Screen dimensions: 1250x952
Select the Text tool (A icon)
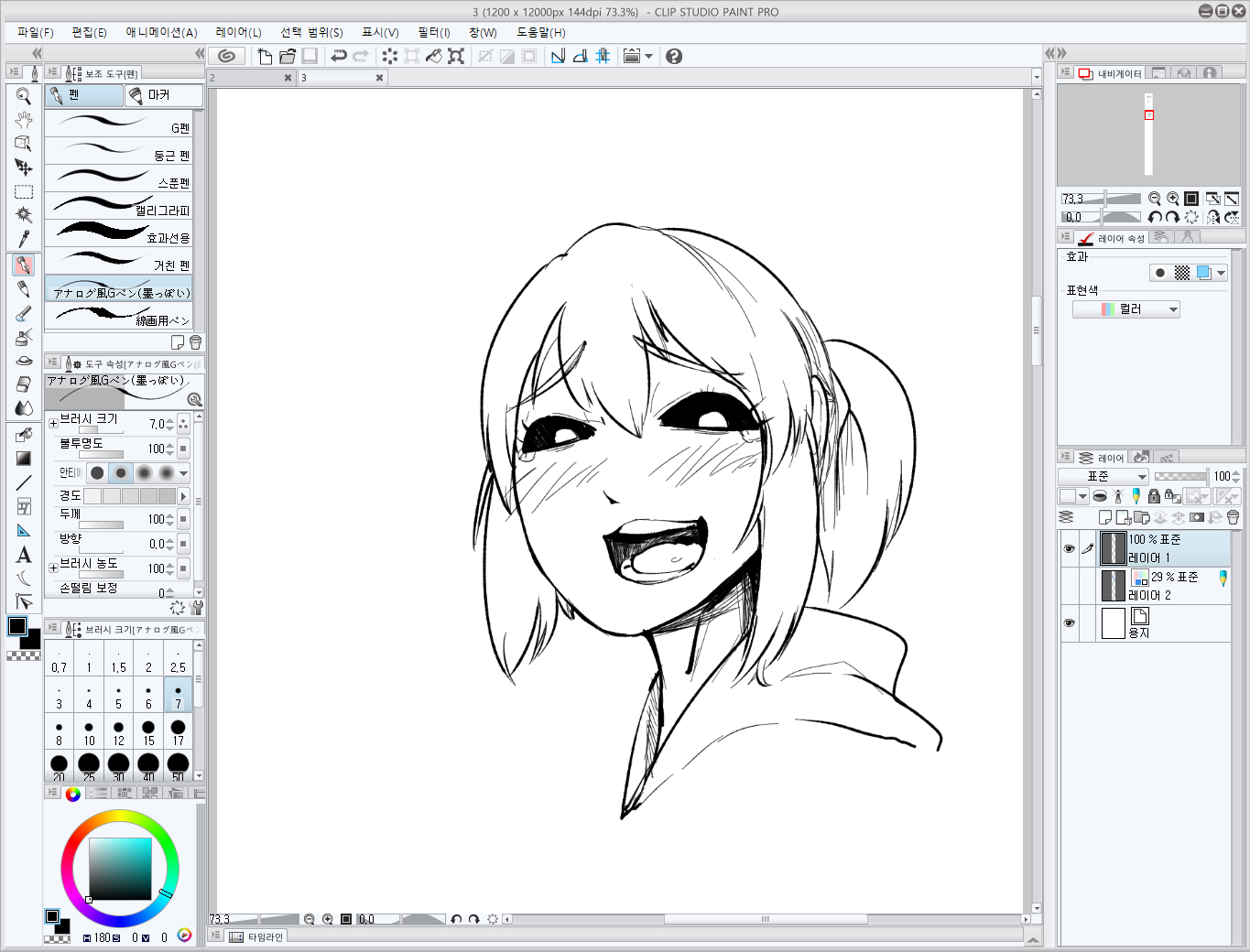click(24, 555)
